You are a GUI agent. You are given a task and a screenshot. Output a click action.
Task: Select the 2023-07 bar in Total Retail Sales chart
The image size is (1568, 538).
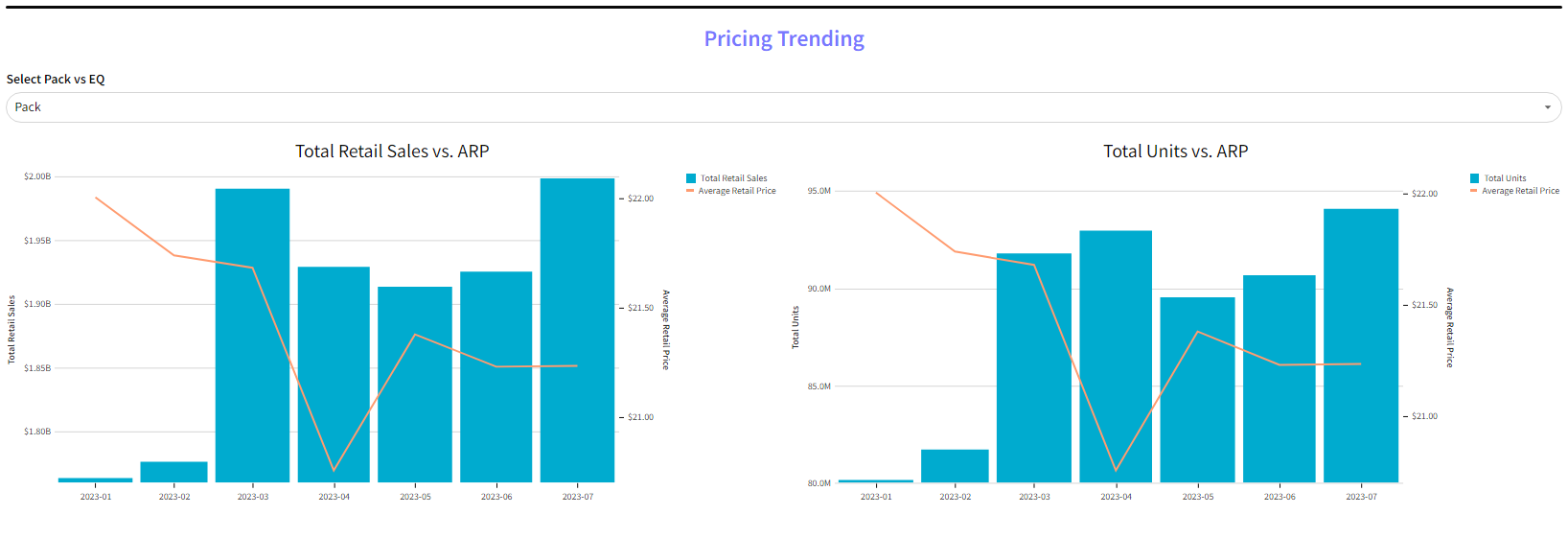577,330
